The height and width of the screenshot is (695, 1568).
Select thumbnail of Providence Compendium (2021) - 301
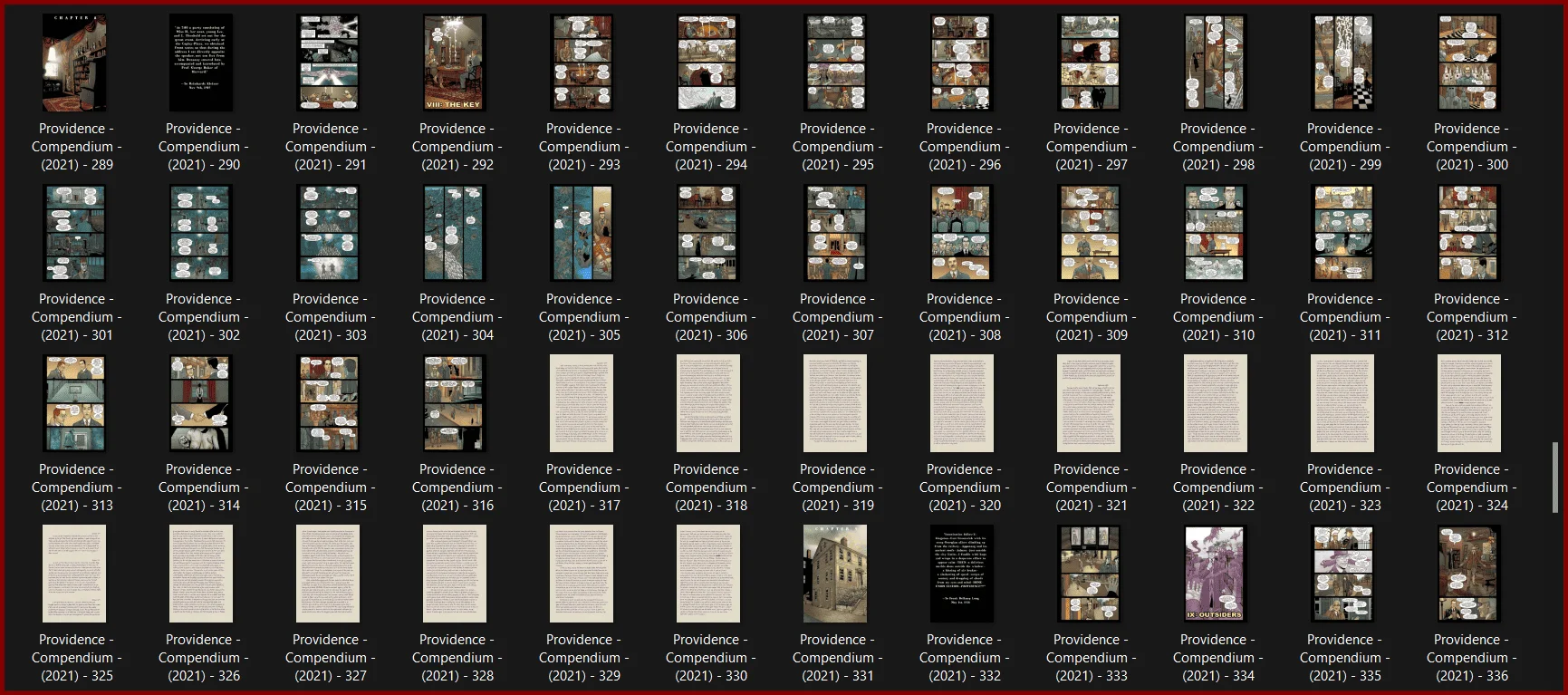click(x=74, y=233)
